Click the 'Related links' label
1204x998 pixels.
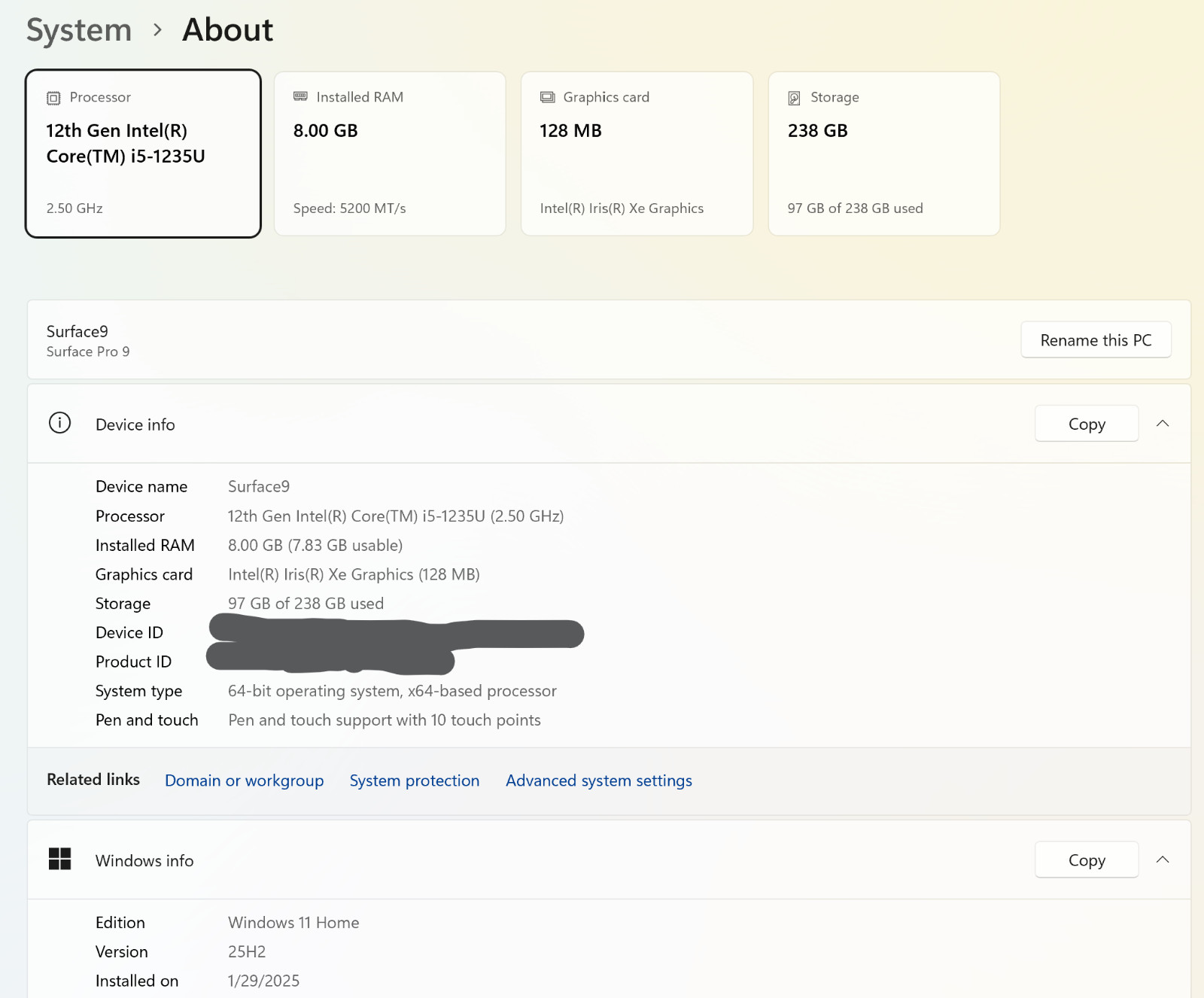[x=93, y=780]
